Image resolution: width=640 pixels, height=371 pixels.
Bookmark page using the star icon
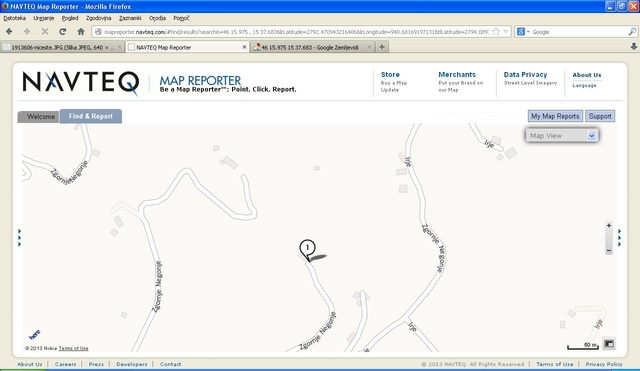pos(496,31)
